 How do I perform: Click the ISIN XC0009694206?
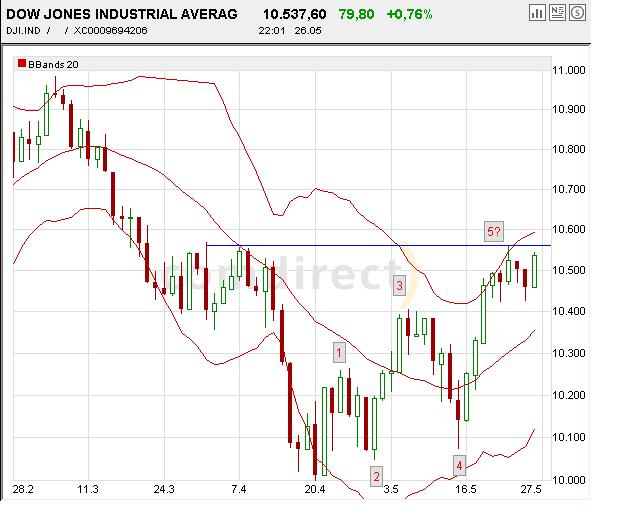coord(110,31)
